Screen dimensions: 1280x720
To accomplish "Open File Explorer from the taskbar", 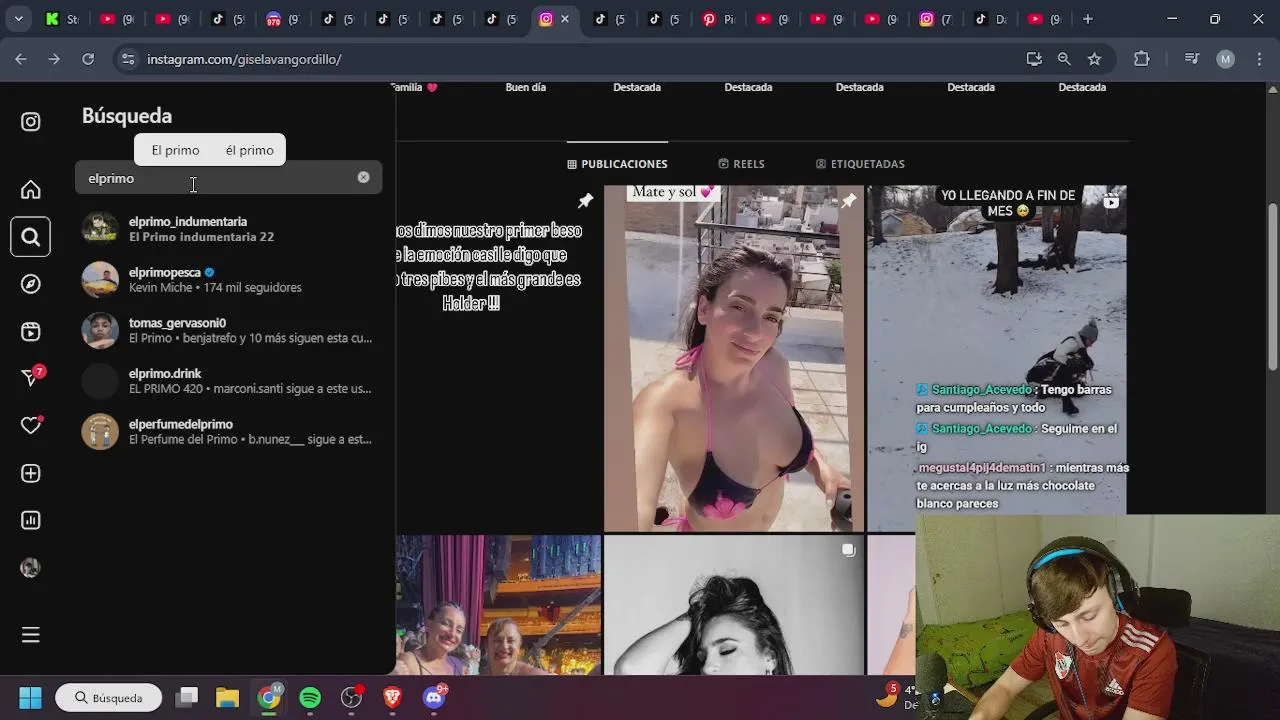I will click(x=228, y=697).
